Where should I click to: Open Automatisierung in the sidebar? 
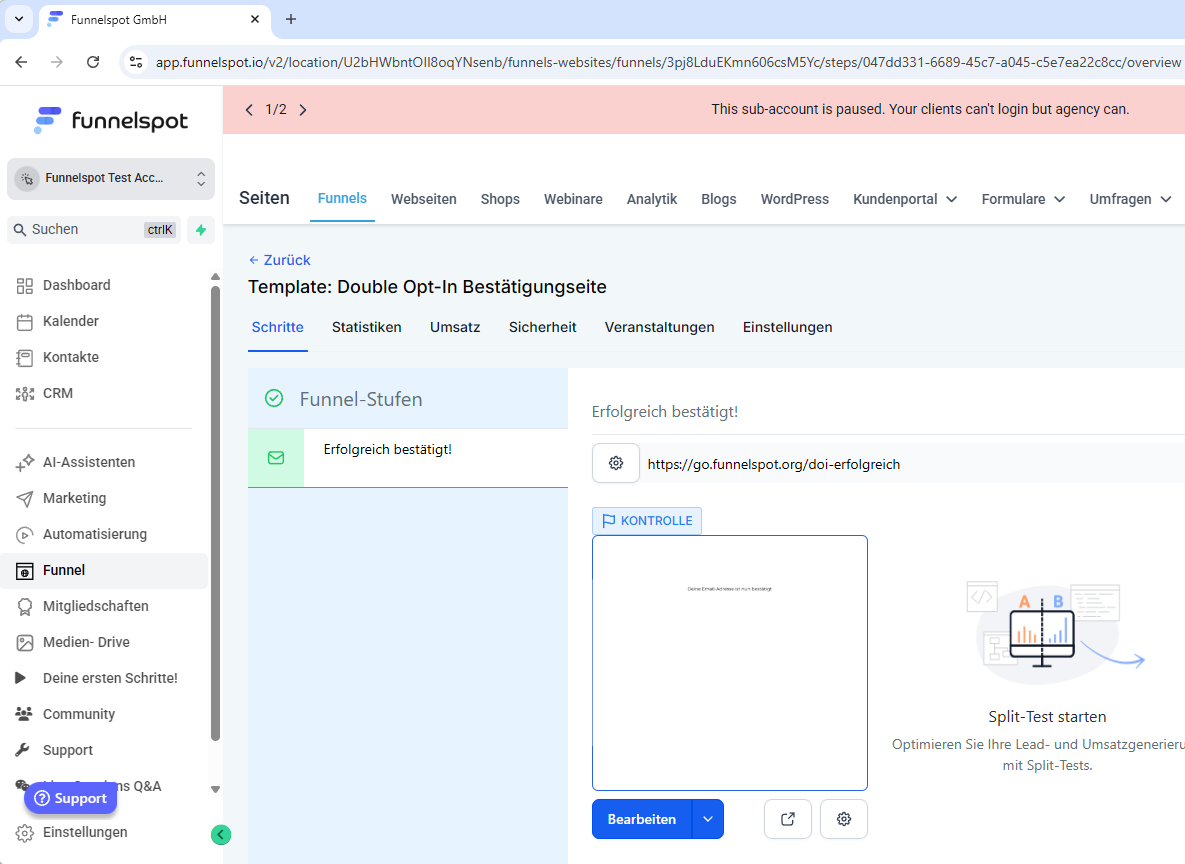pyautogui.click(x=94, y=534)
